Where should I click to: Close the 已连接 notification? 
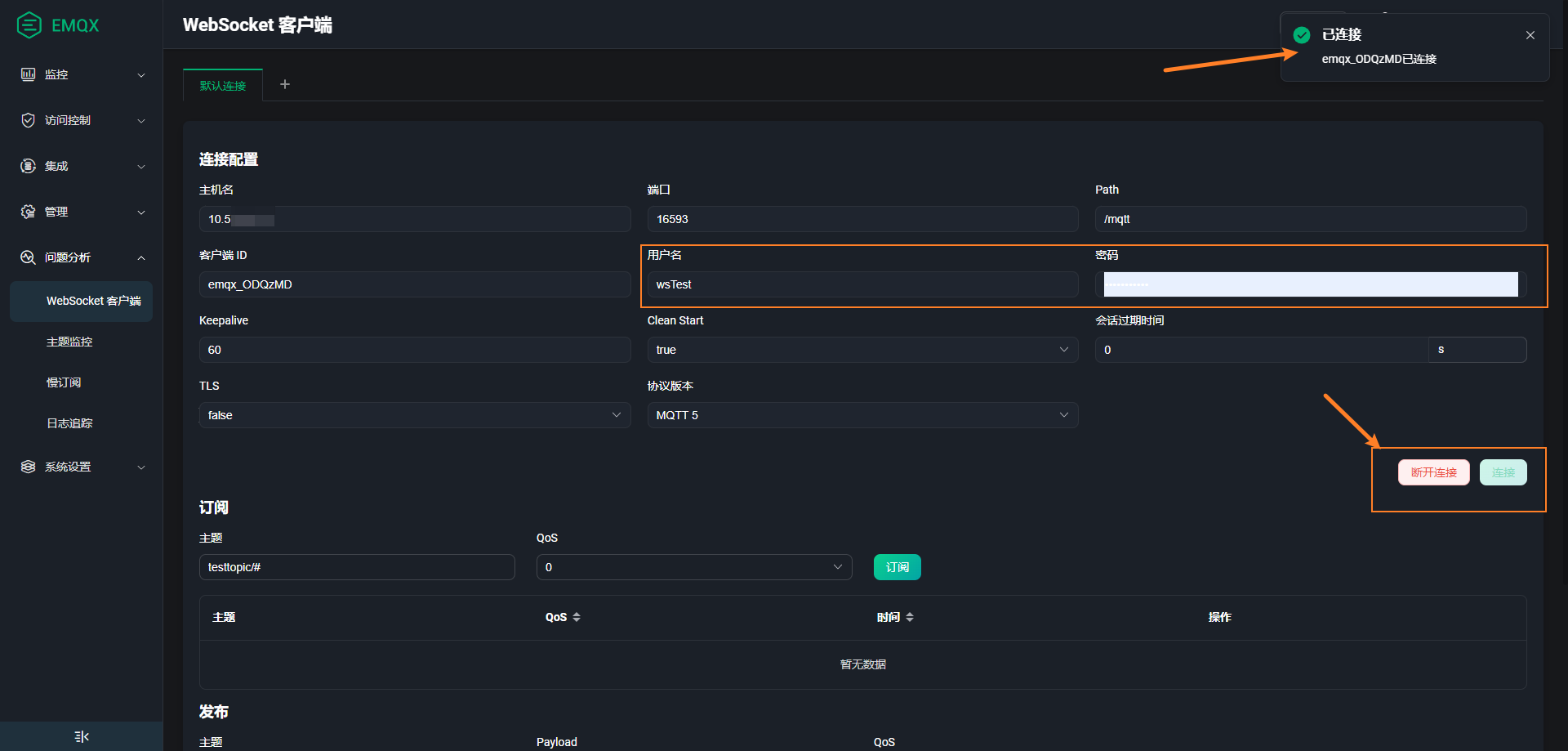coord(1530,35)
